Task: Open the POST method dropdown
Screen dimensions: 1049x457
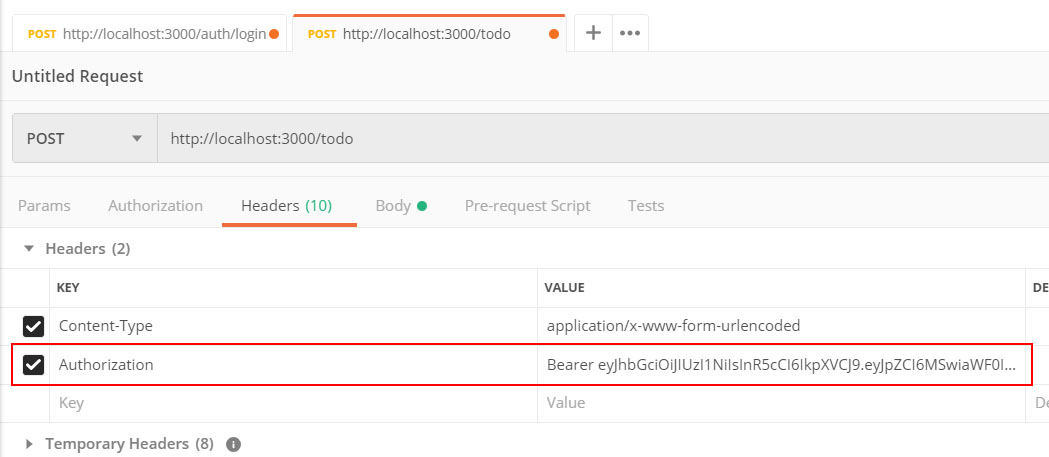Action: click(x=85, y=139)
